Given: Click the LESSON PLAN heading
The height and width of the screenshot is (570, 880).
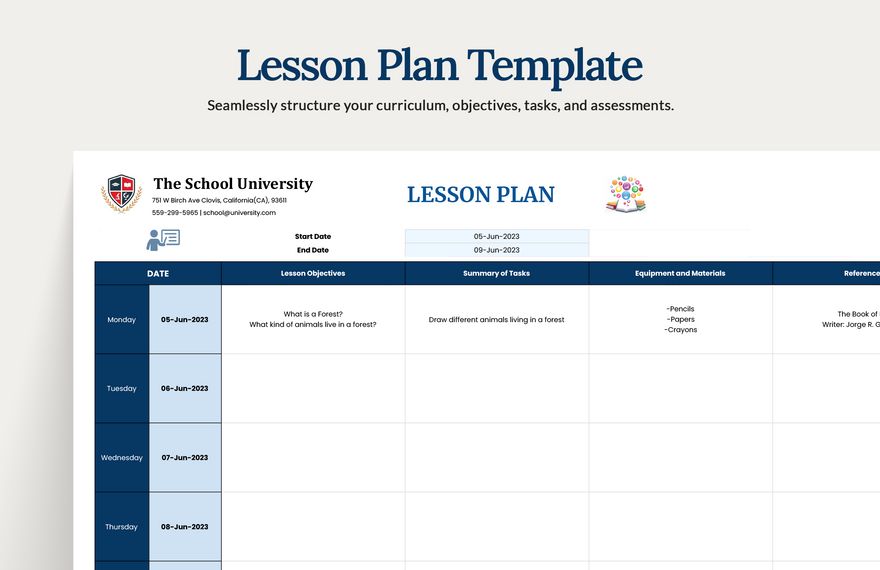Looking at the screenshot, I should [481, 195].
